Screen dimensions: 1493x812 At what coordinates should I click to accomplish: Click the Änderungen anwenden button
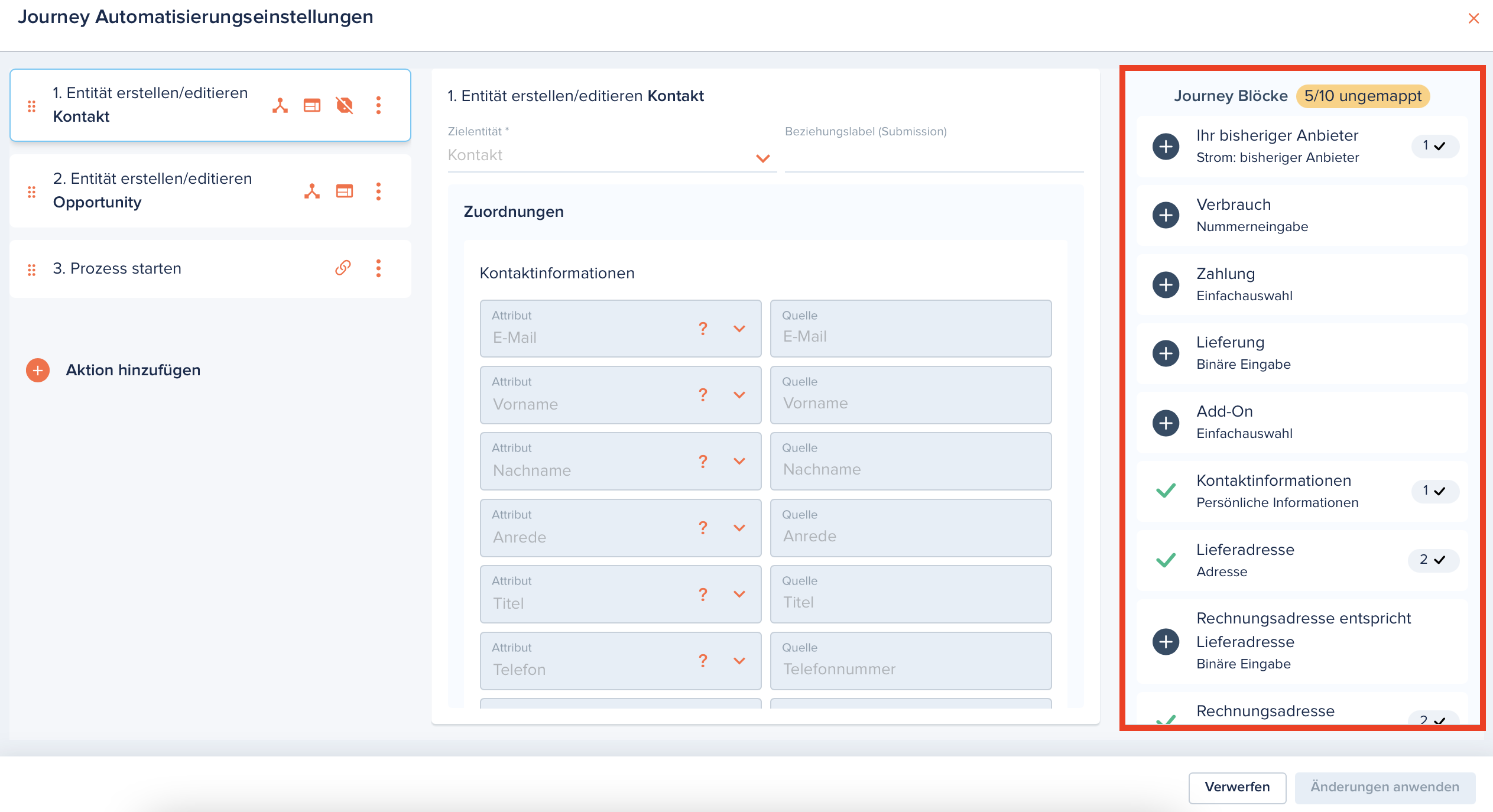point(1384,787)
